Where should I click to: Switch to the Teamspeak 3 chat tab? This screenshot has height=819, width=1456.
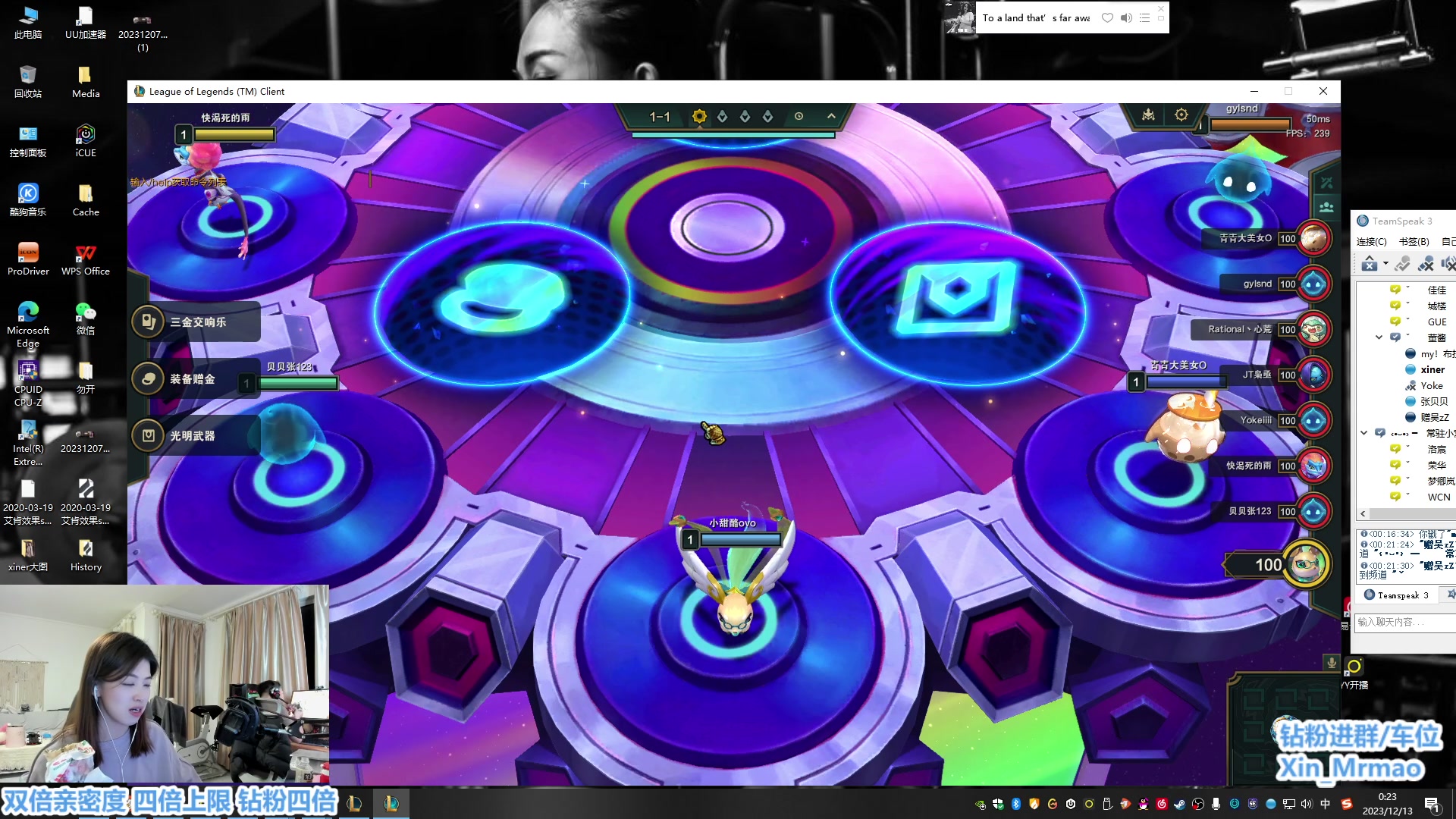pyautogui.click(x=1397, y=595)
